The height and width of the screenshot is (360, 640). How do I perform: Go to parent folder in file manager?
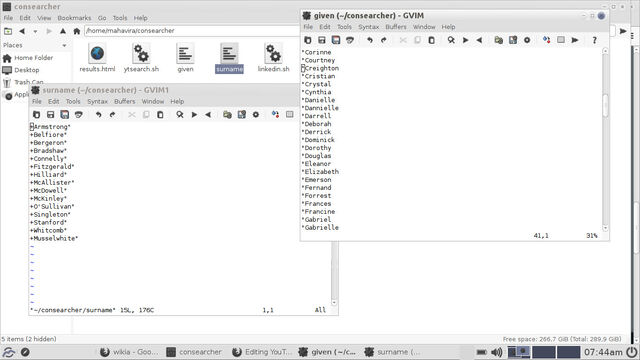point(62,31)
